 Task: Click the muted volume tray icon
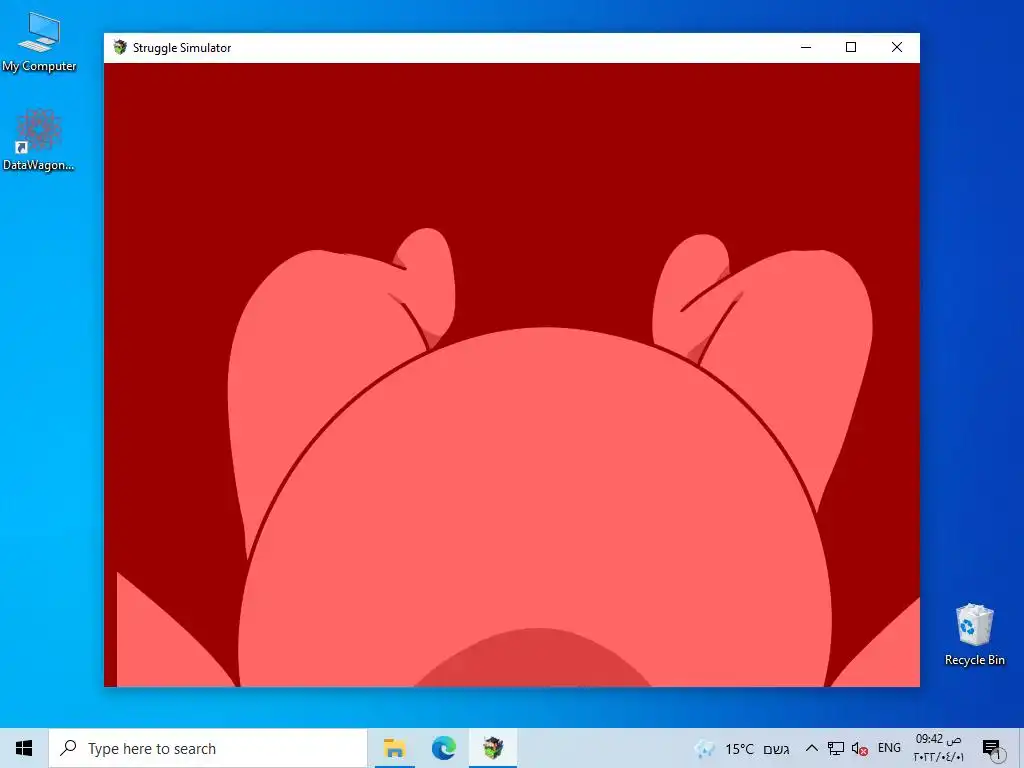pyautogui.click(x=859, y=749)
